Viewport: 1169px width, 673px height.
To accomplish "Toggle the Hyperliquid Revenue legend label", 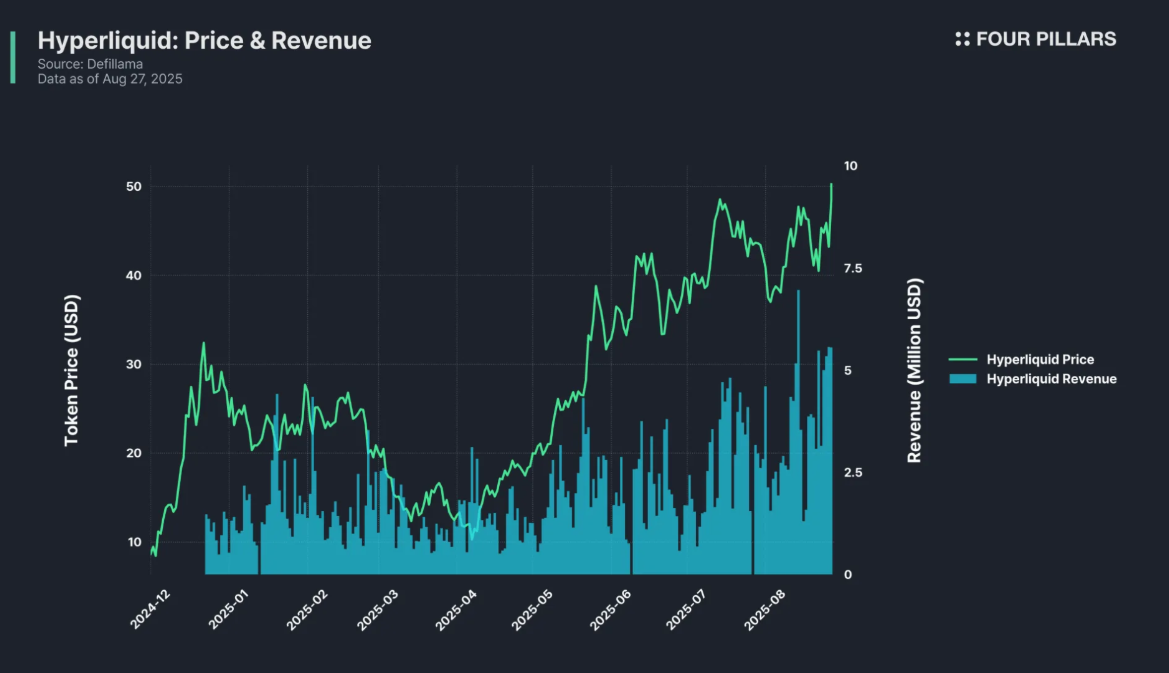I will click(x=1051, y=379).
